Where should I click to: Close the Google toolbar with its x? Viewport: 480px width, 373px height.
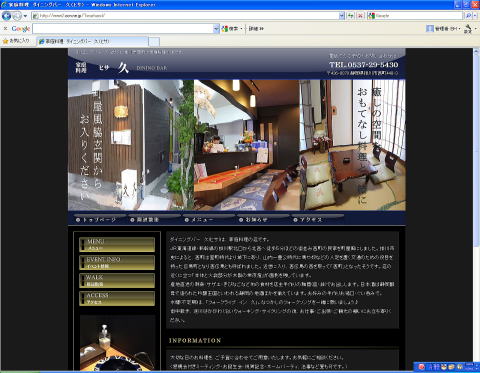click(5, 29)
